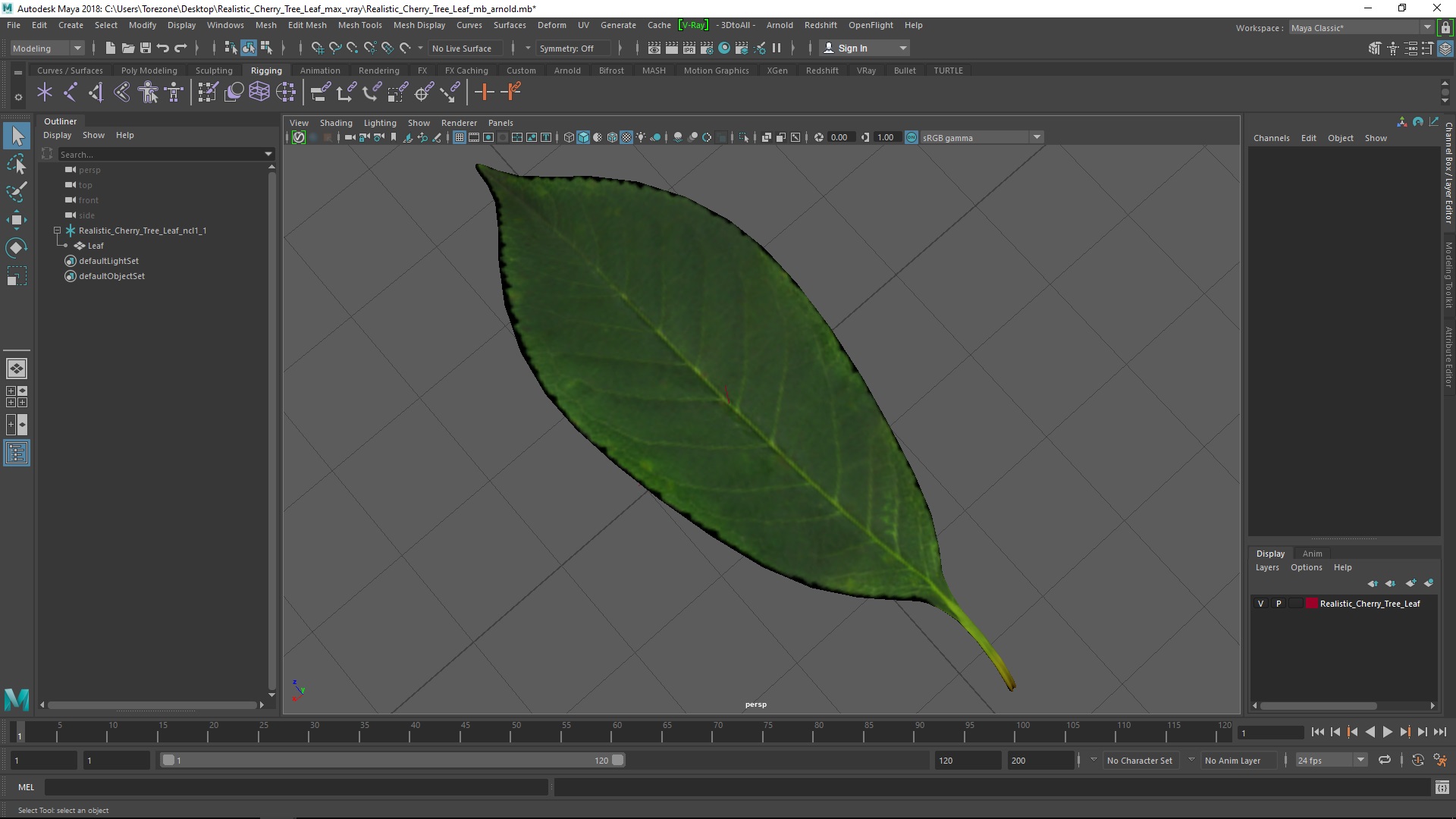The width and height of the screenshot is (1456, 819).
Task: Select defaultLightSet in the Outliner
Action: [x=108, y=261]
